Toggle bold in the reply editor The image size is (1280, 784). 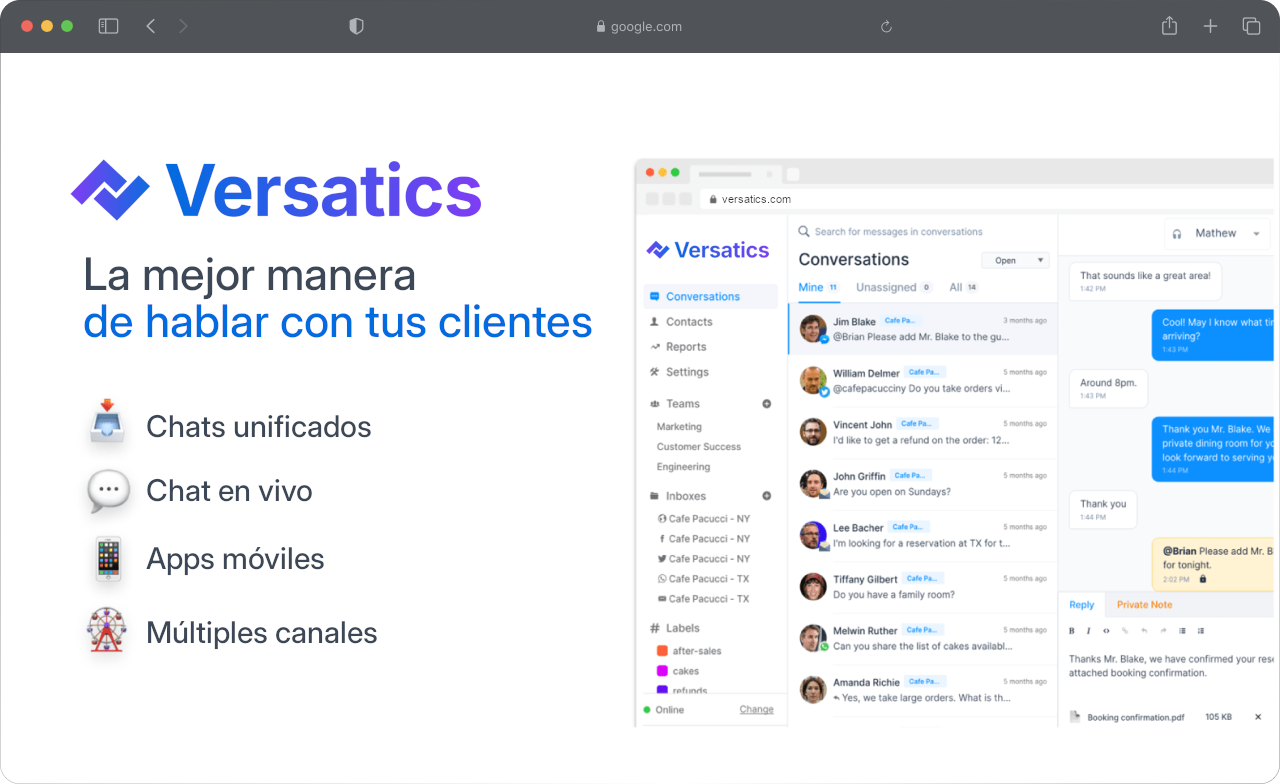coord(1072,631)
